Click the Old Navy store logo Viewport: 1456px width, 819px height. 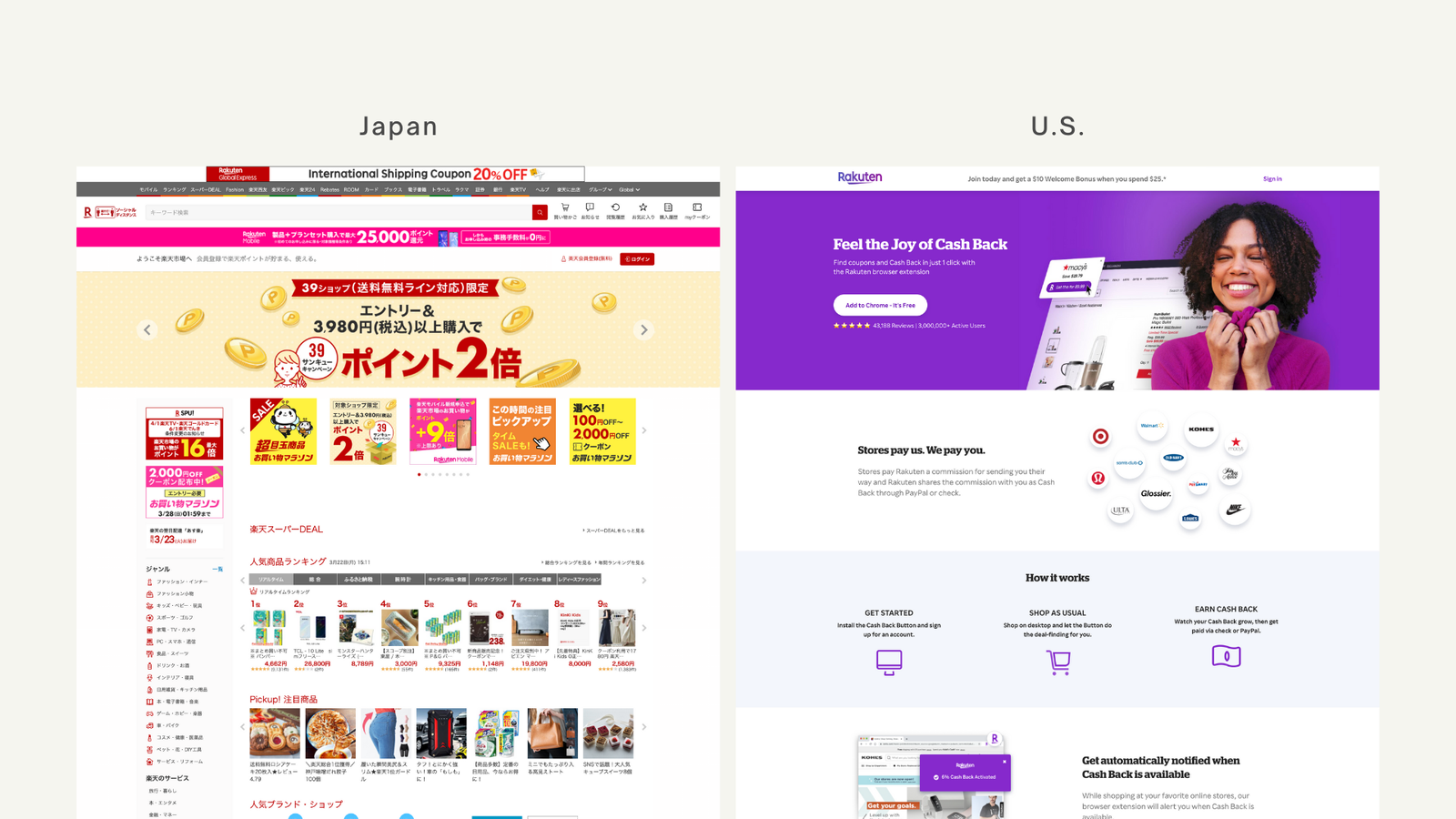(x=1174, y=458)
